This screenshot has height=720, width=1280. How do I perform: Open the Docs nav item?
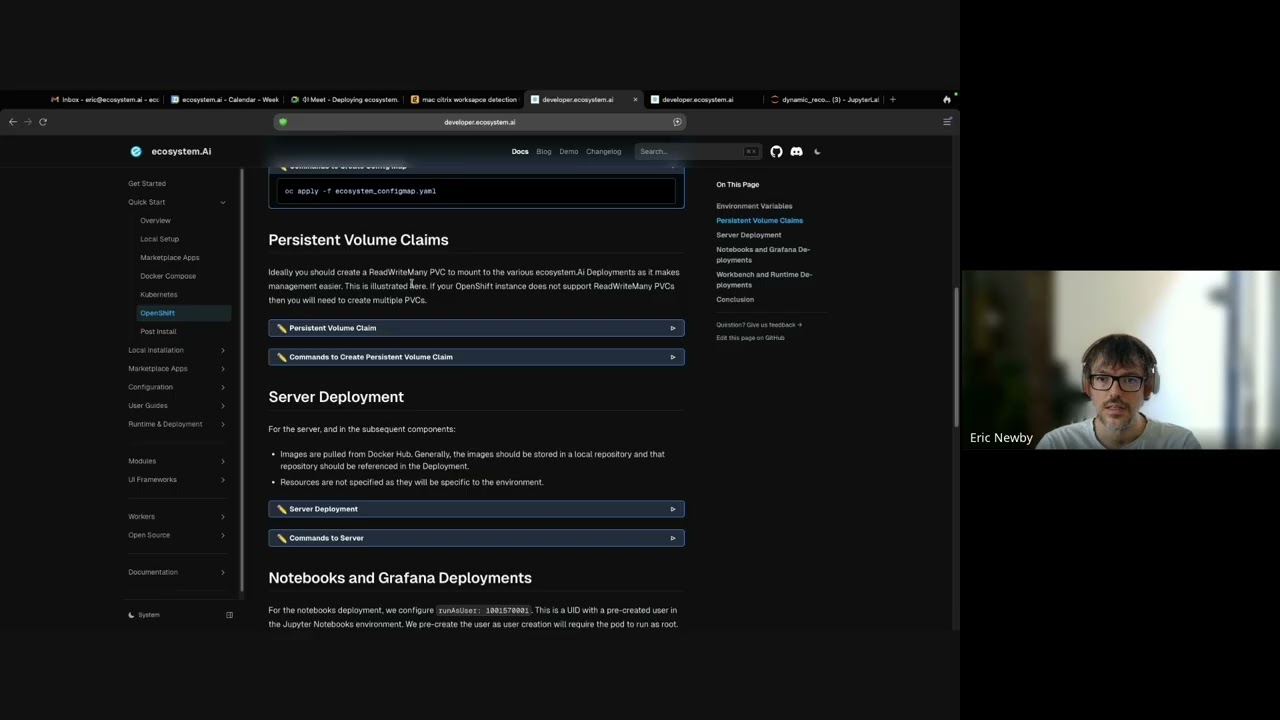520,151
